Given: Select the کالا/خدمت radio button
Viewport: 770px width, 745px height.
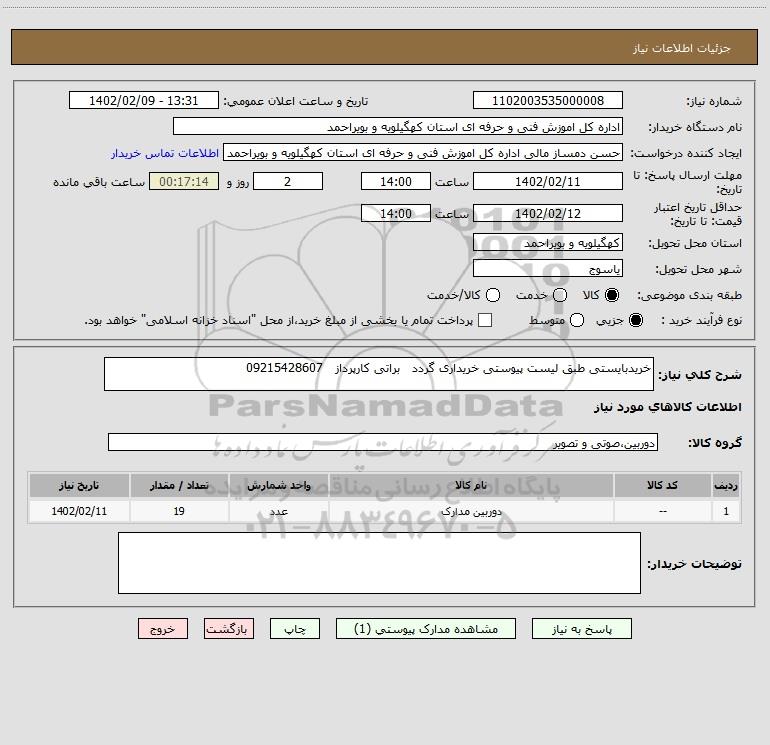Looking at the screenshot, I should (x=493, y=295).
